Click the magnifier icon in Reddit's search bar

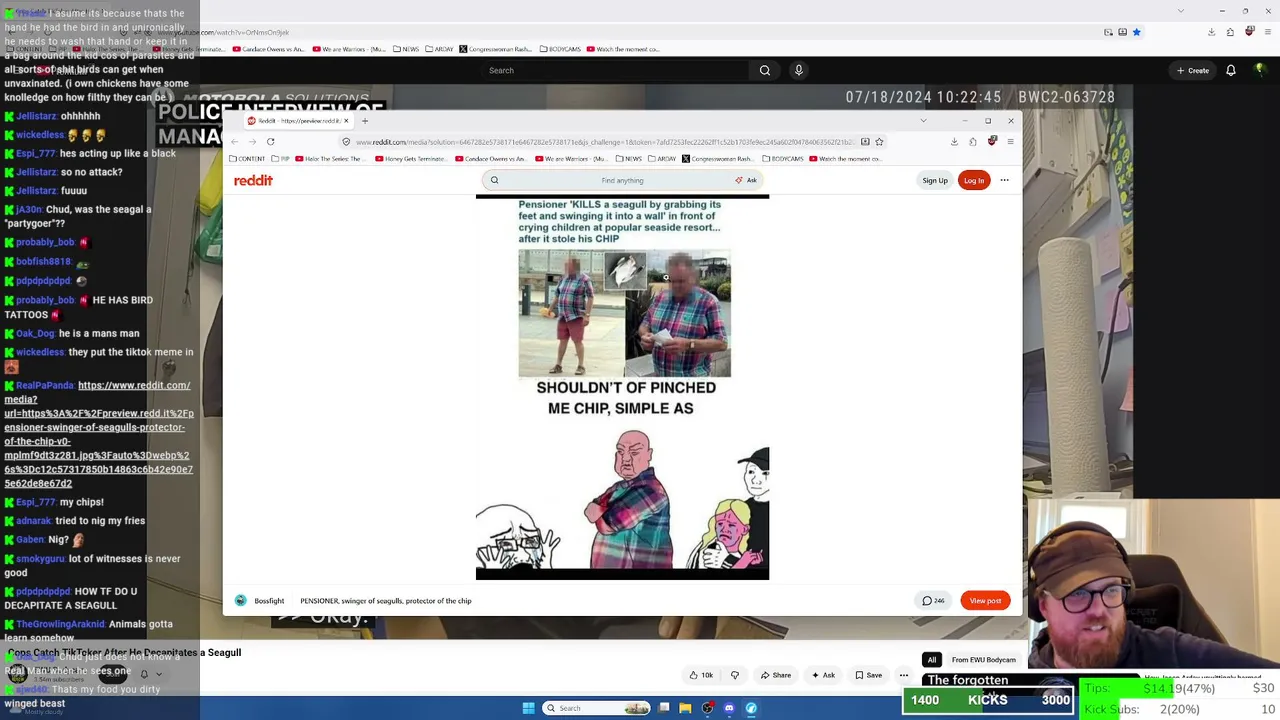click(494, 180)
